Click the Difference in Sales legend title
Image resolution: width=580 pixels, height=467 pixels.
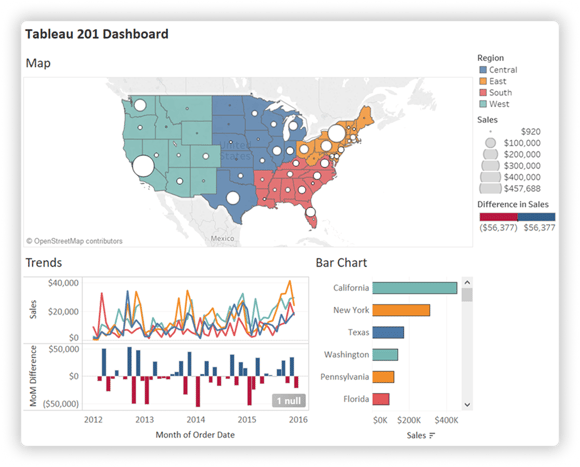click(513, 204)
